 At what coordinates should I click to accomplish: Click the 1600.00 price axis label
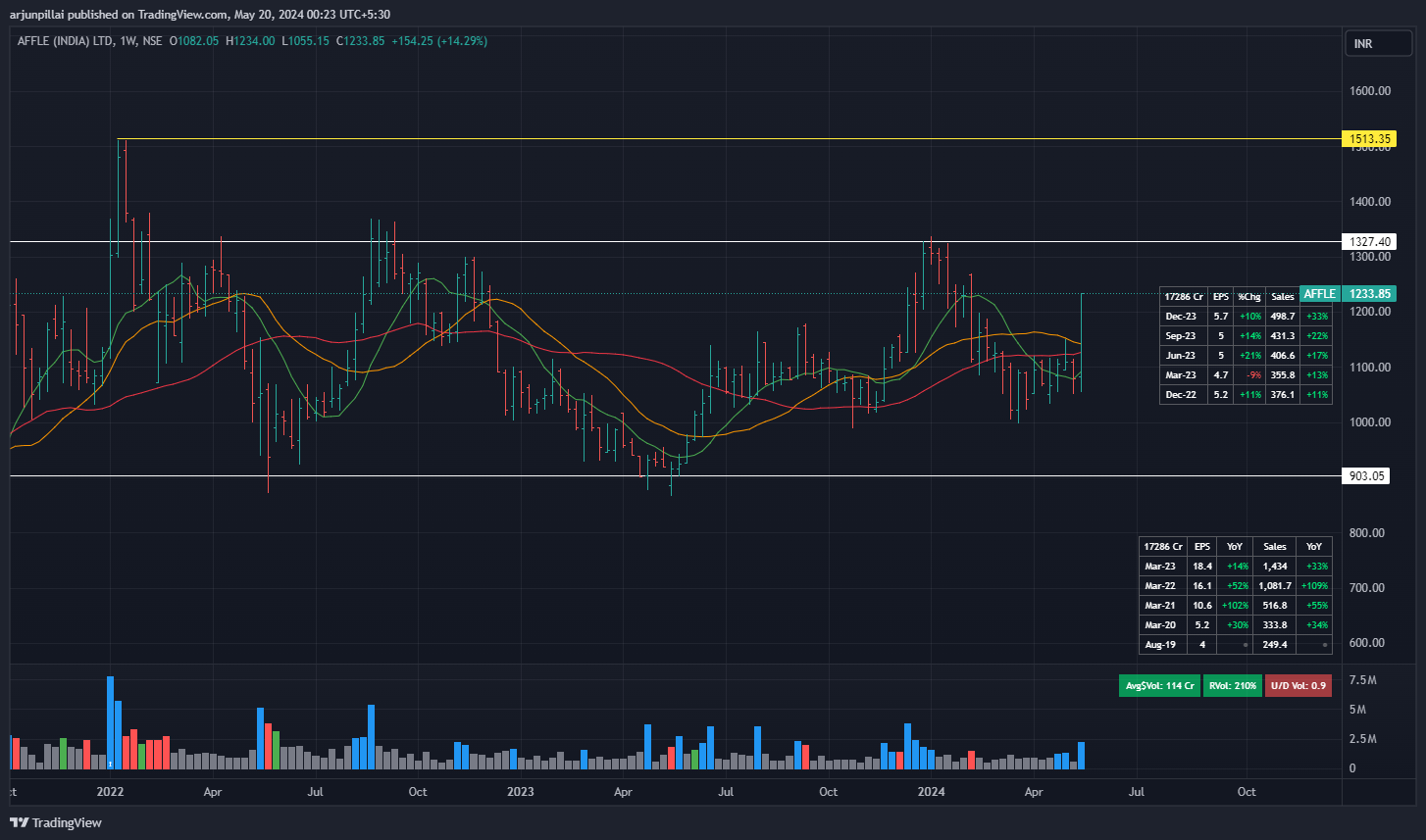pyautogui.click(x=1369, y=91)
